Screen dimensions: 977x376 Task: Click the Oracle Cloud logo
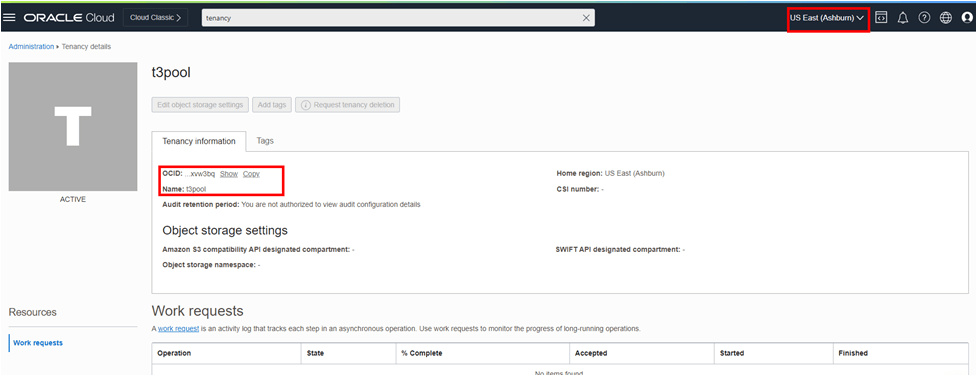pos(69,18)
